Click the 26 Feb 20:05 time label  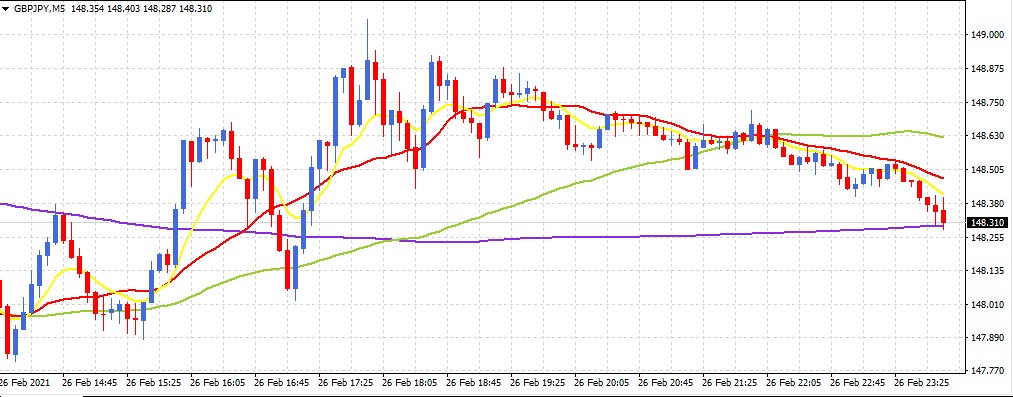pos(601,382)
